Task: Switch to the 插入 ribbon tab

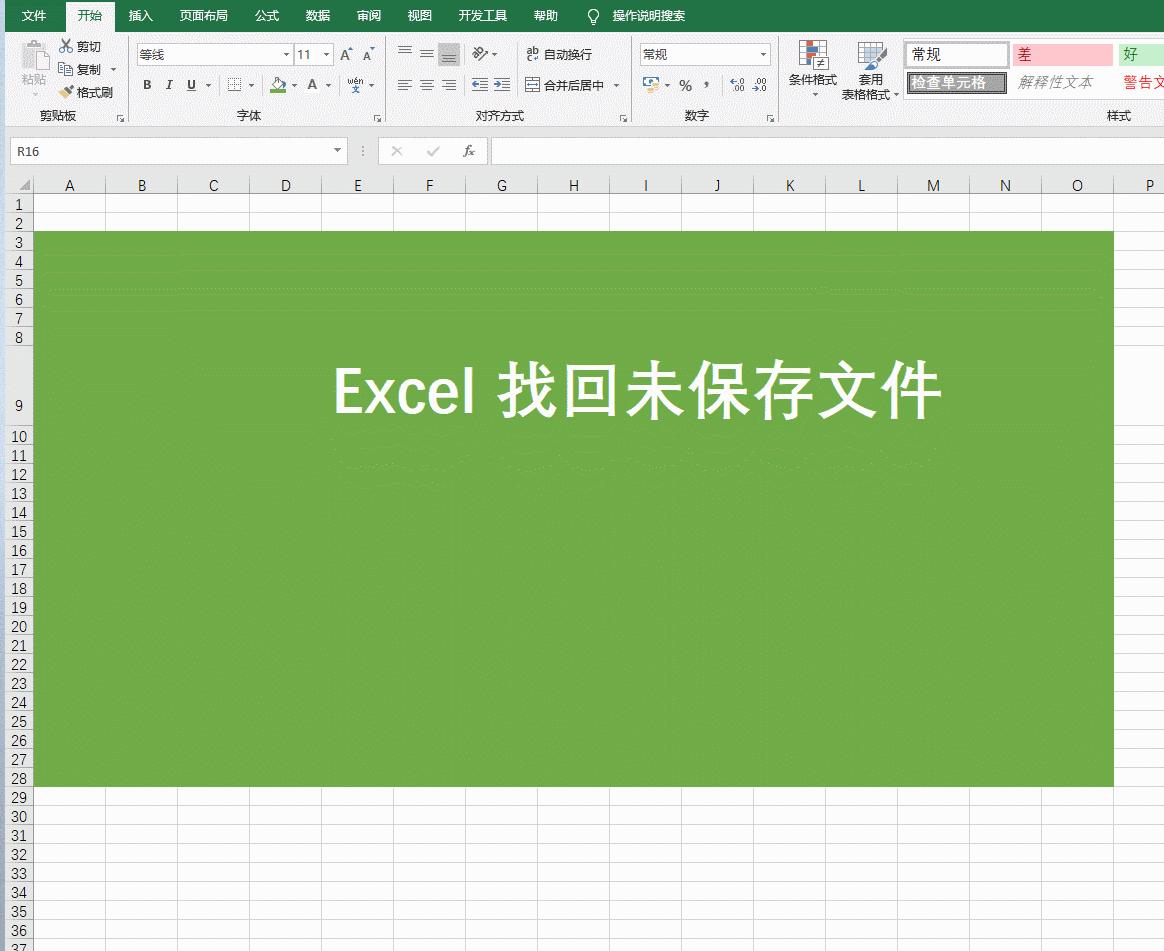Action: pos(140,16)
